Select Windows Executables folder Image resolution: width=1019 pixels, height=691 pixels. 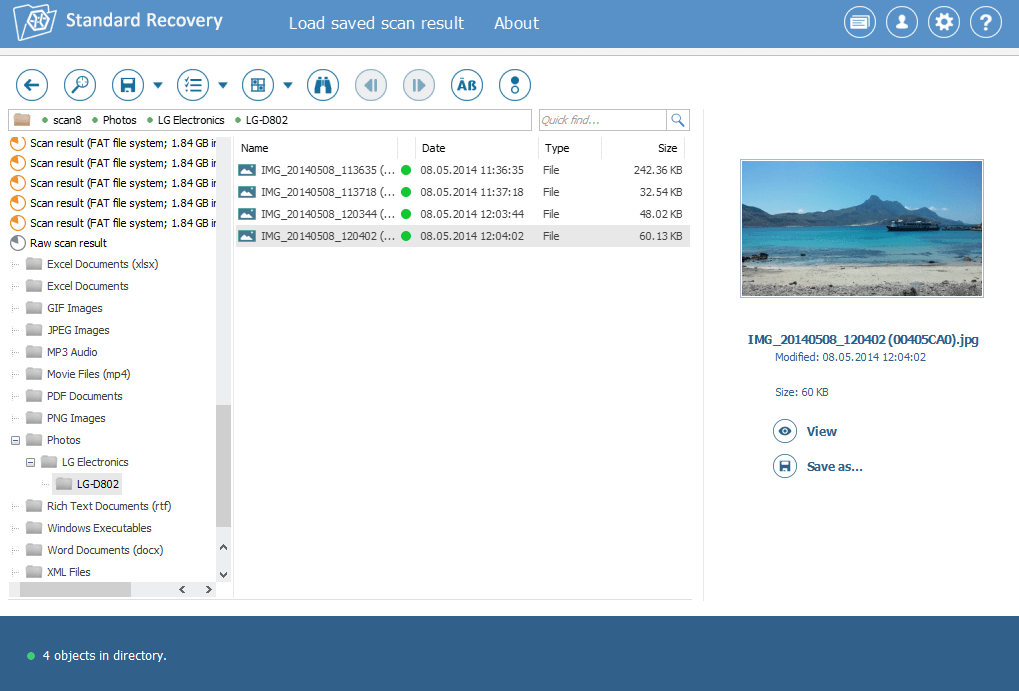[x=99, y=528]
